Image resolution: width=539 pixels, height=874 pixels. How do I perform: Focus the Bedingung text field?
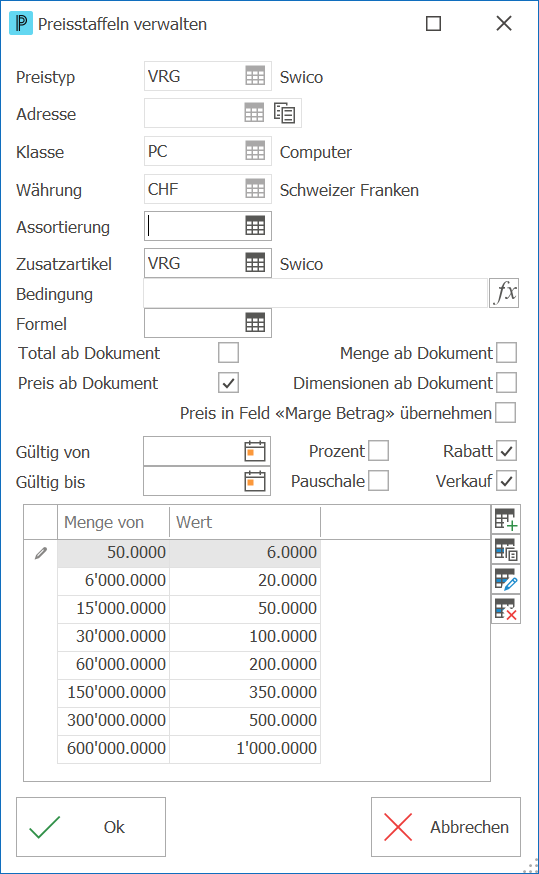click(315, 293)
